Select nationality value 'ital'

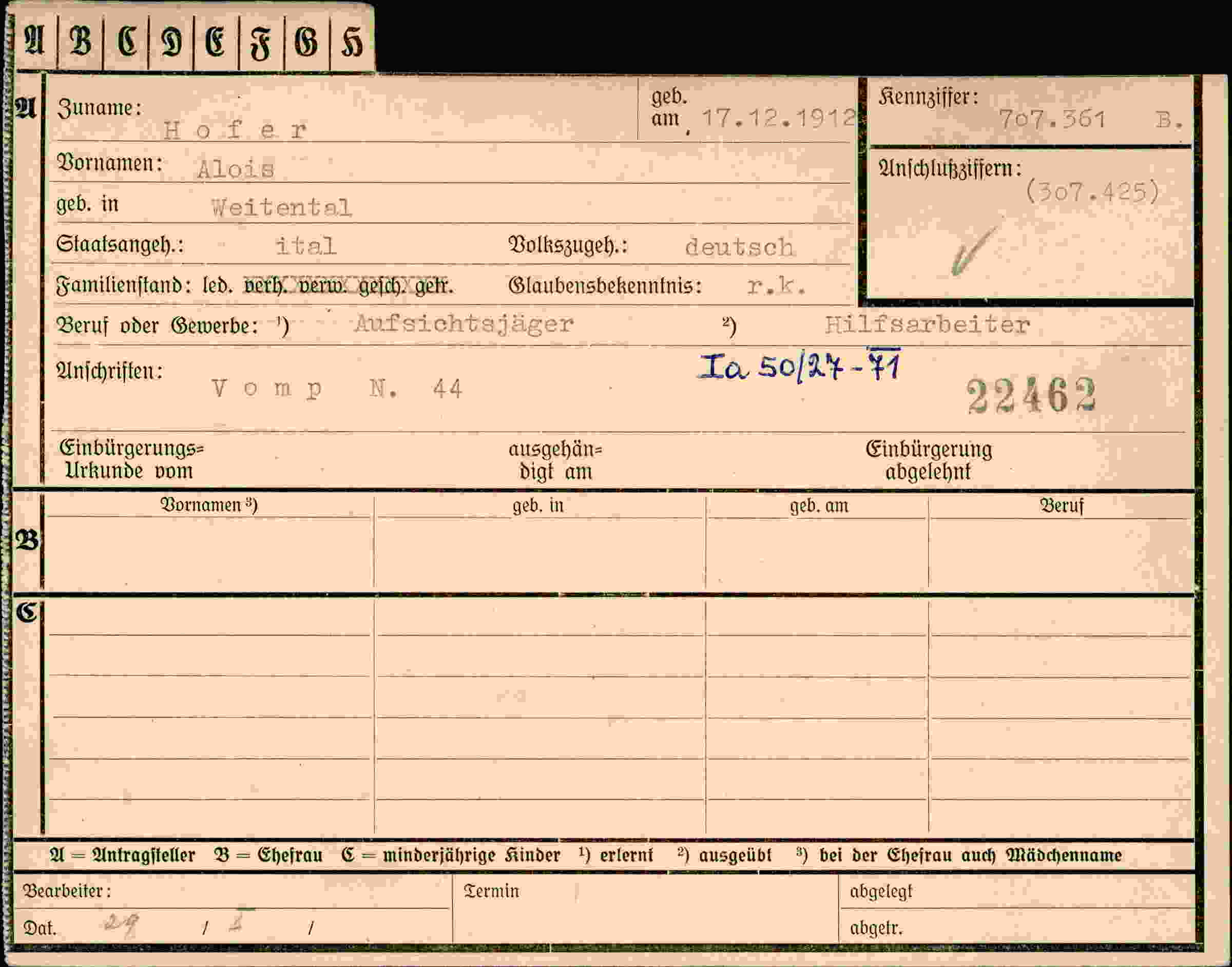306,246
